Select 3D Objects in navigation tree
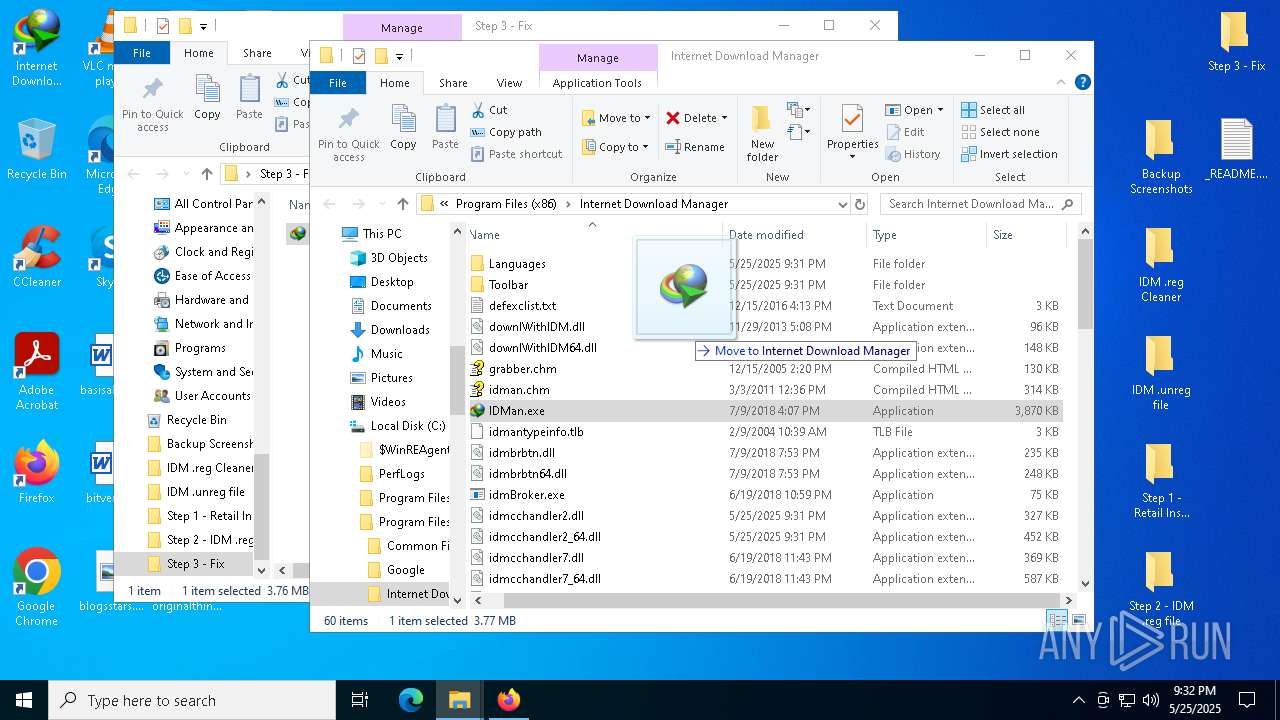 tap(398, 258)
